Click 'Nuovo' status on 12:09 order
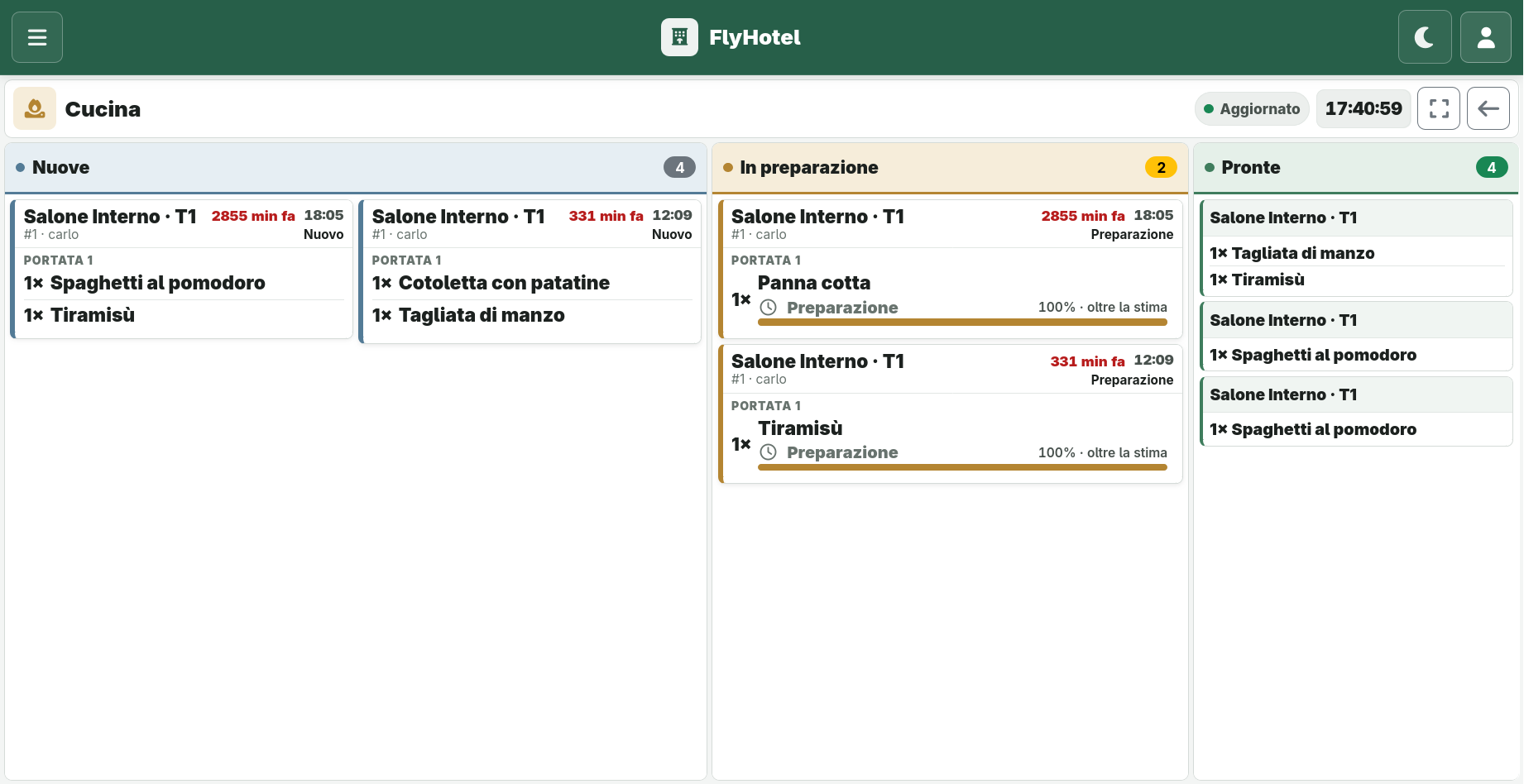1524x784 pixels. point(672,234)
